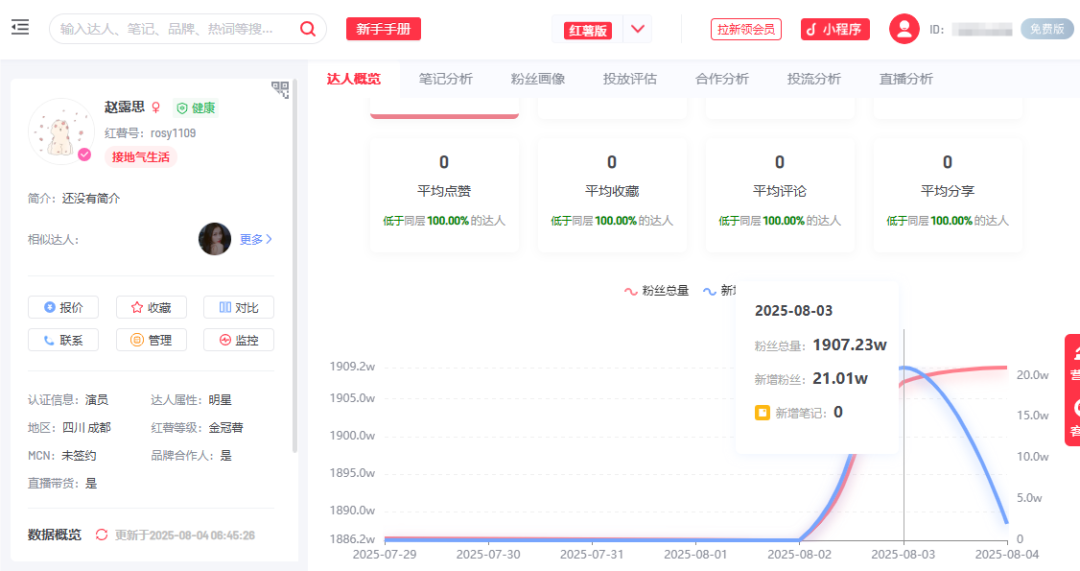Open the 新手手册 beginner guide
1080x571 pixels.
383,29
